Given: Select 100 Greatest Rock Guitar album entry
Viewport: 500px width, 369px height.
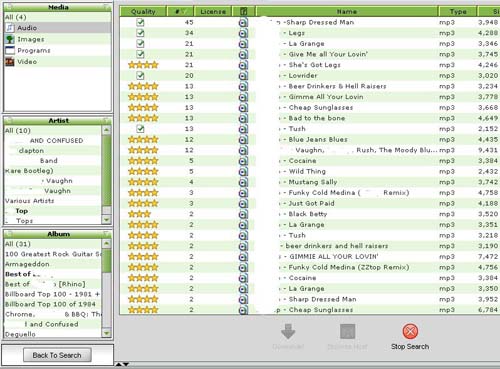Looking at the screenshot, I should coord(53,254).
